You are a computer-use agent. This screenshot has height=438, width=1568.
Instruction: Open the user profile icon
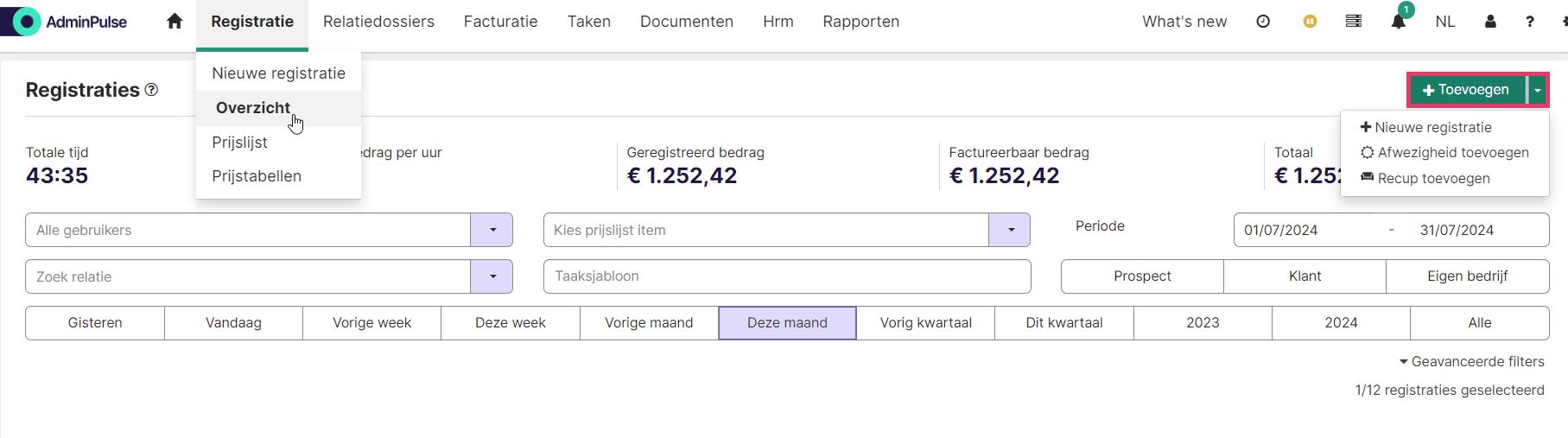(1490, 22)
